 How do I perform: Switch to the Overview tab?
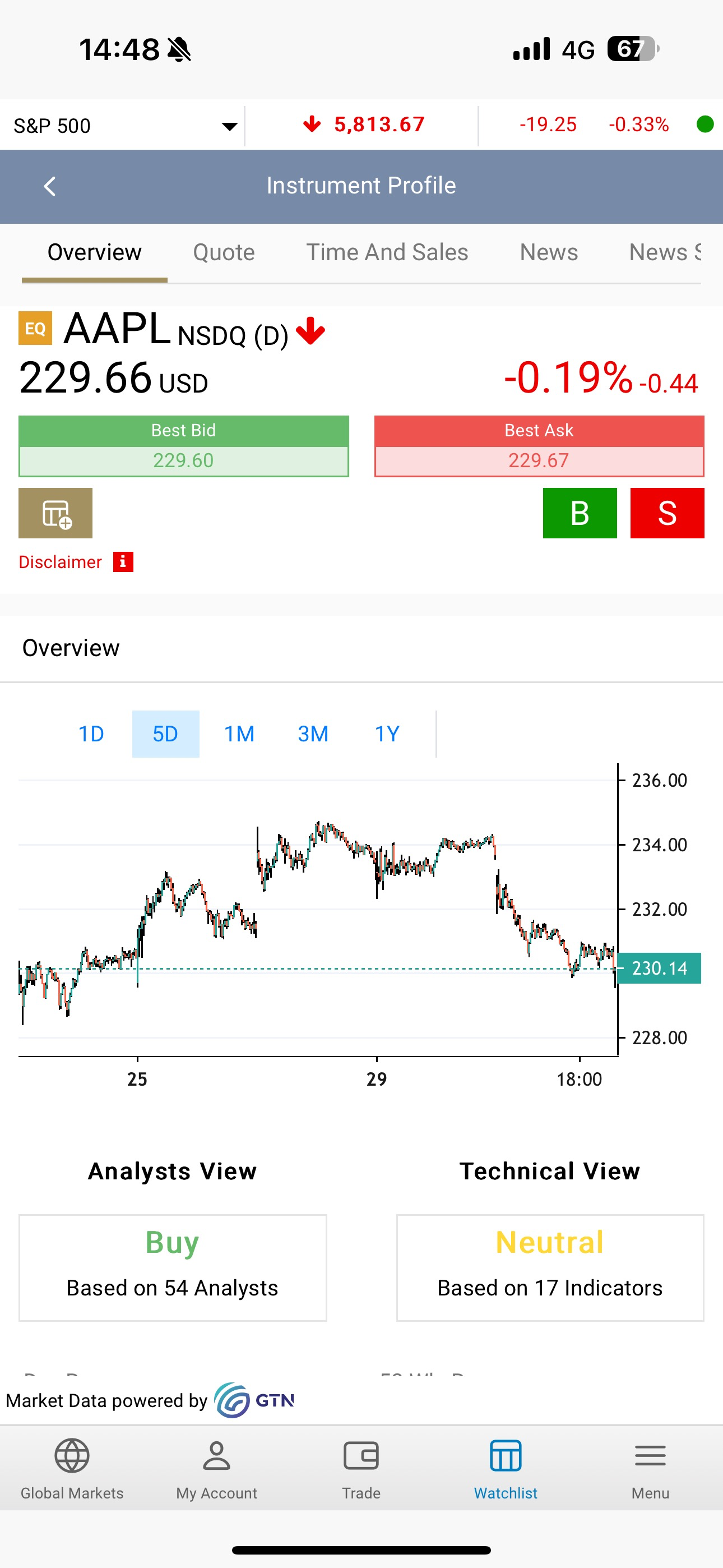tap(94, 252)
